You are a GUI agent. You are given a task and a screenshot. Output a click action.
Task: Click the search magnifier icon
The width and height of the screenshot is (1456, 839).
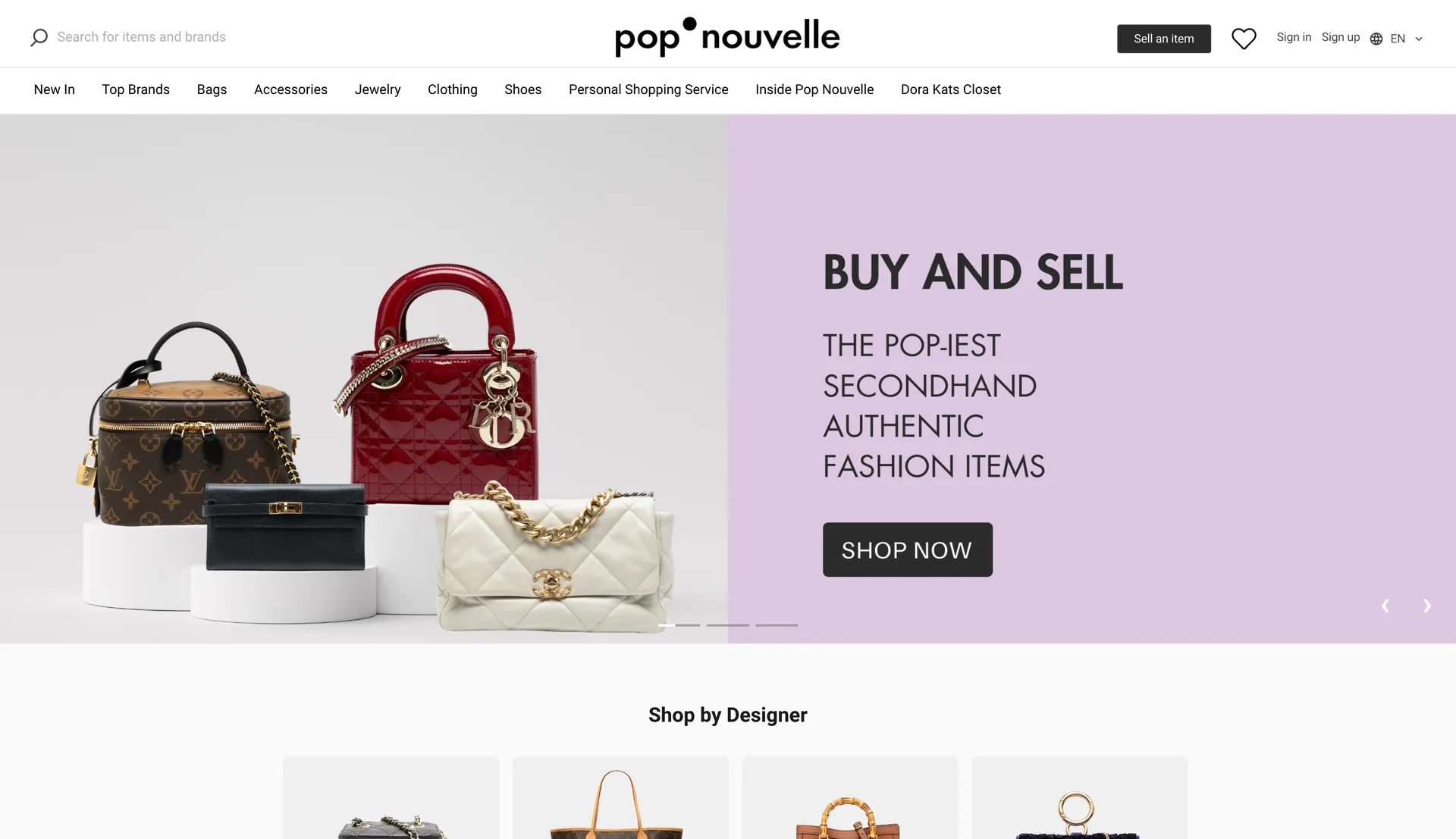(x=39, y=37)
